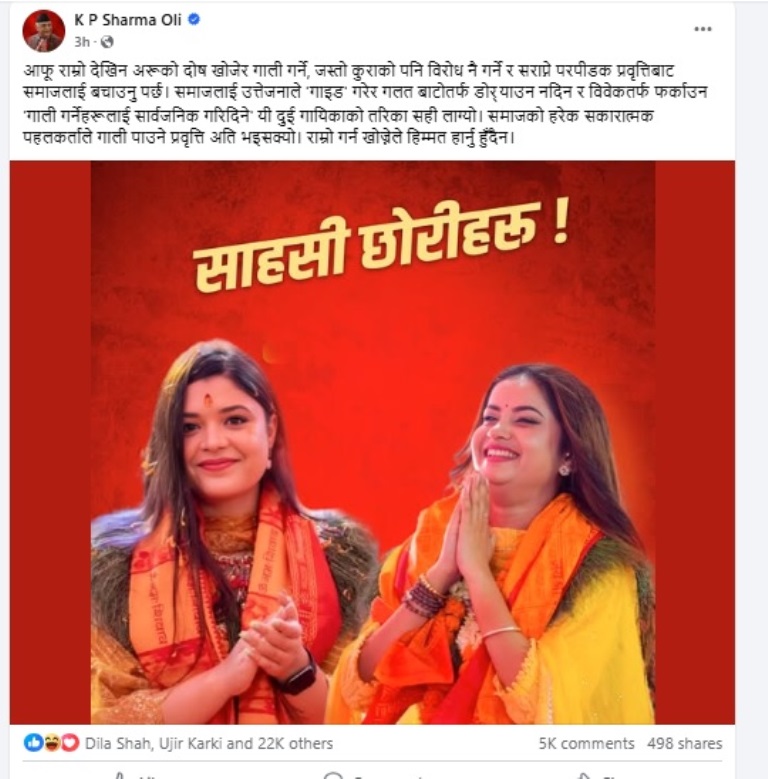Open K P Sharma Oli's profile picture

click(x=44, y=31)
